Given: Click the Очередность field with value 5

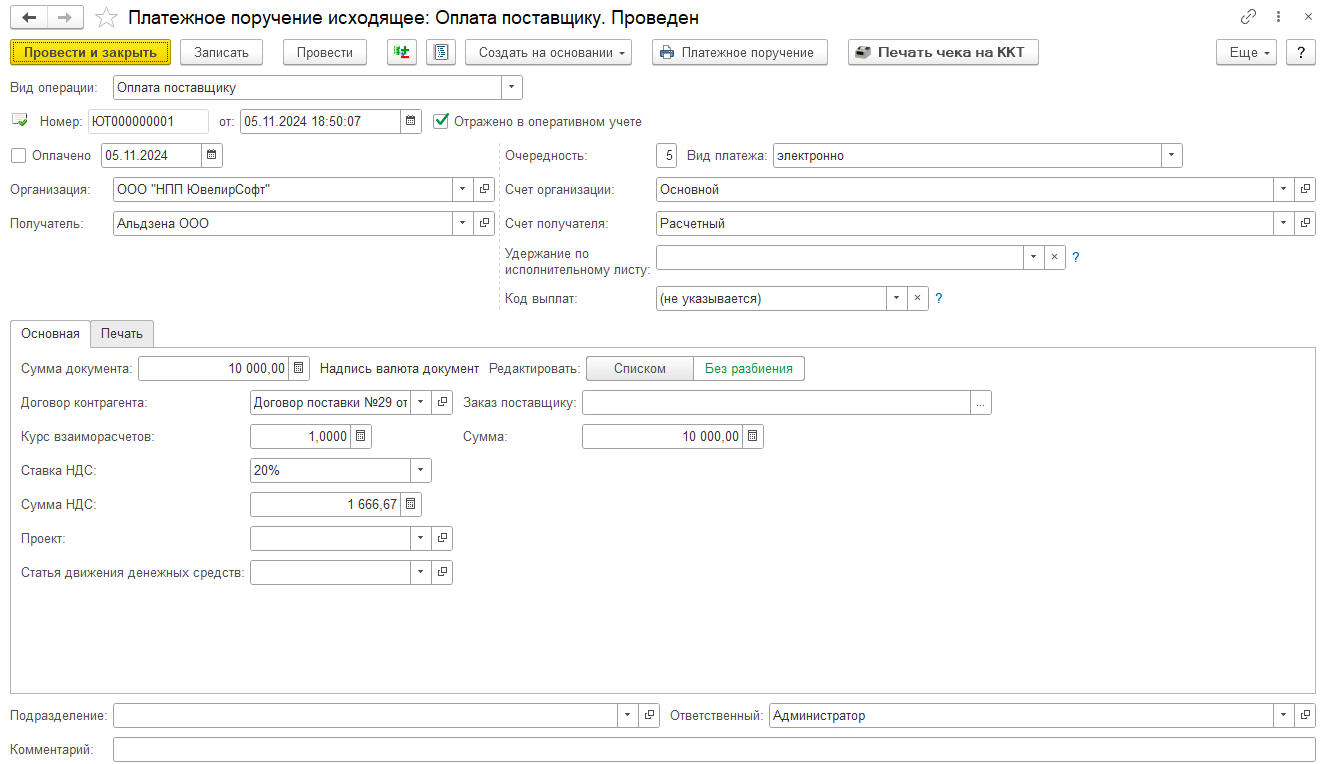Looking at the screenshot, I should [667, 156].
